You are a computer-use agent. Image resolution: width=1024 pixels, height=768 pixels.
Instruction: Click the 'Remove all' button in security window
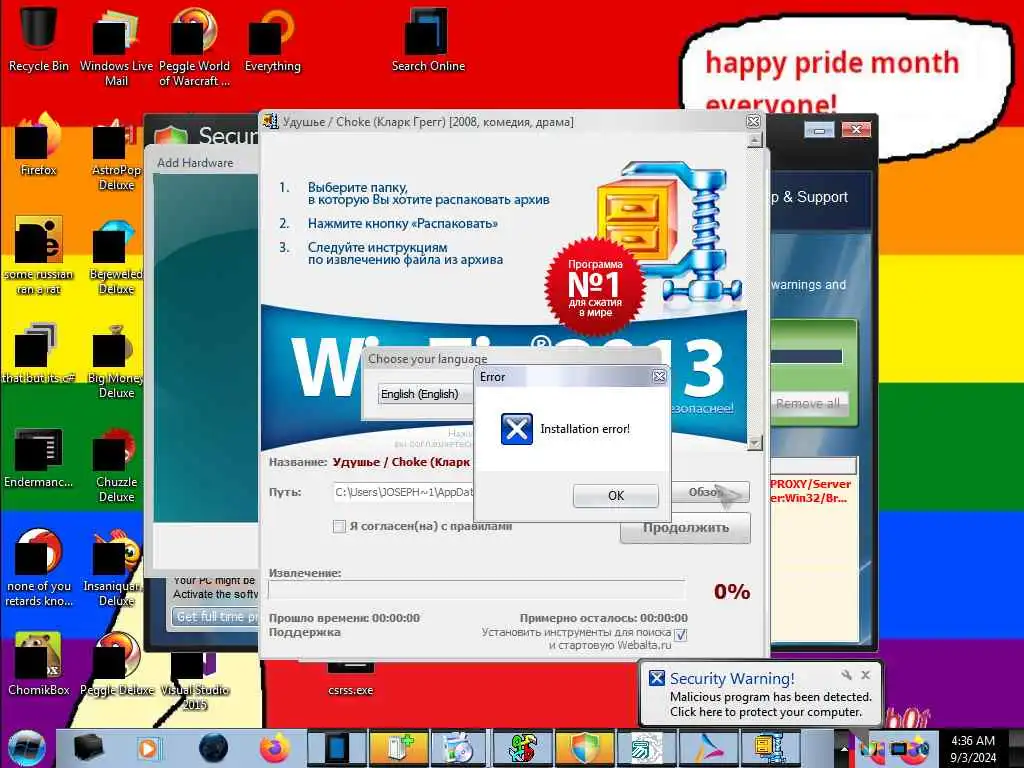point(807,404)
